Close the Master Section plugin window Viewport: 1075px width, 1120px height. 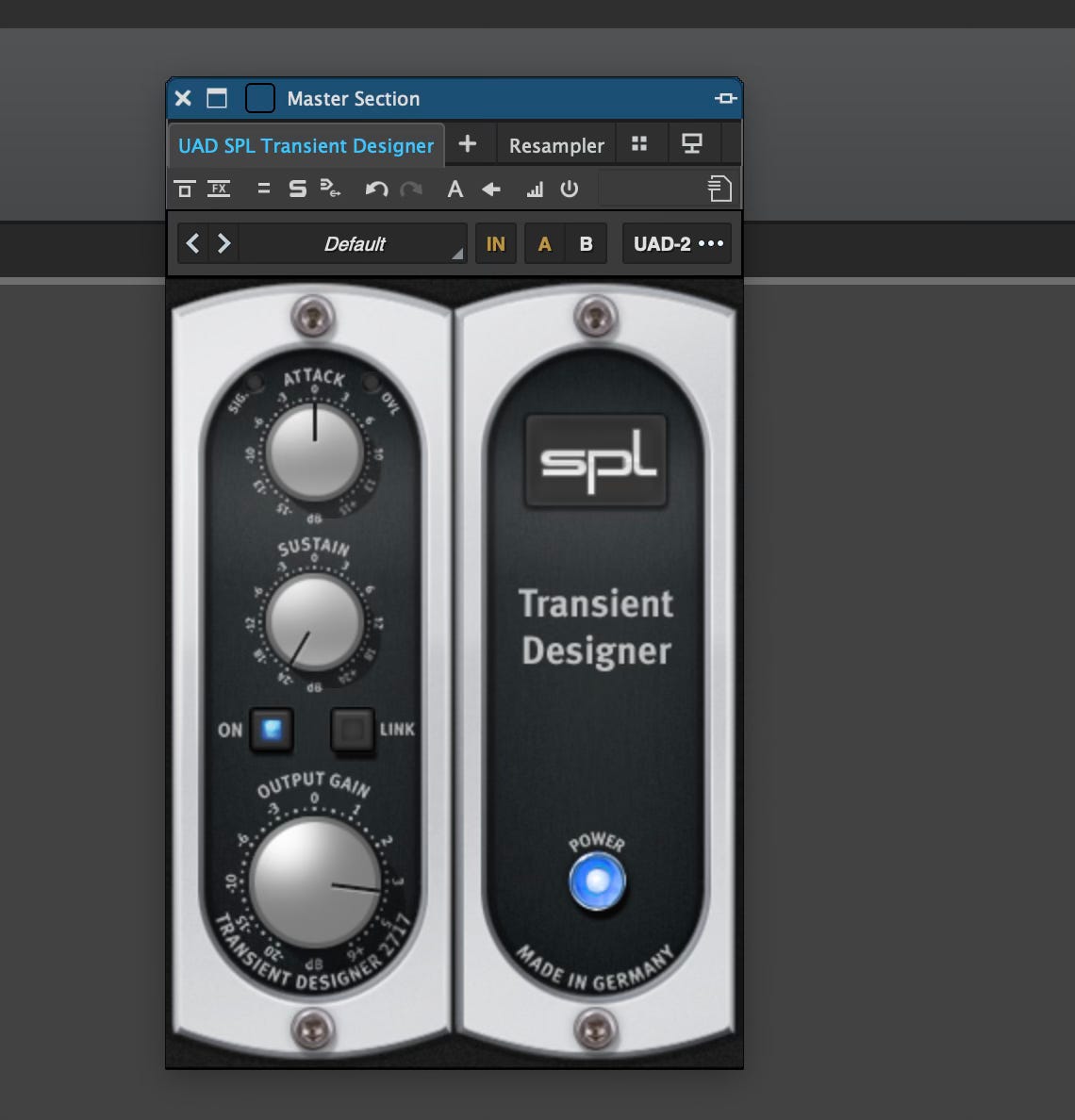click(x=183, y=98)
